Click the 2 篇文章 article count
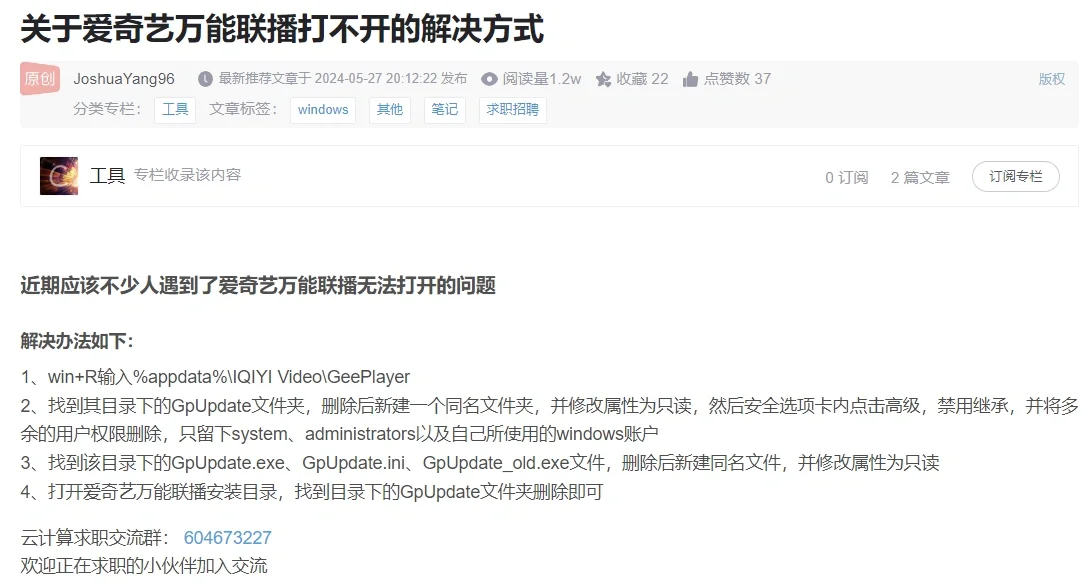Image resolution: width=1089 pixels, height=587 pixels. point(920,177)
